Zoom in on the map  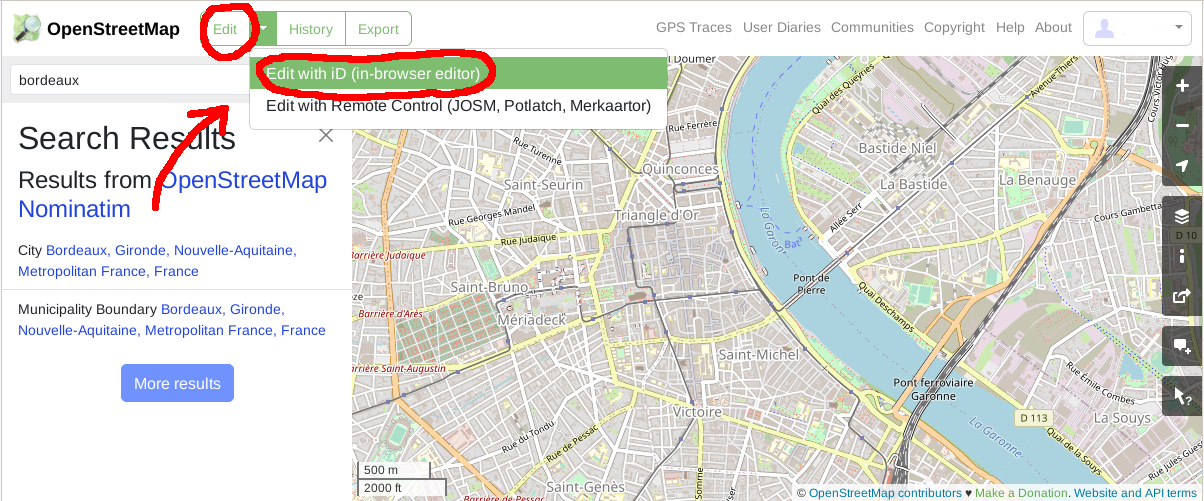pyautogui.click(x=1183, y=86)
